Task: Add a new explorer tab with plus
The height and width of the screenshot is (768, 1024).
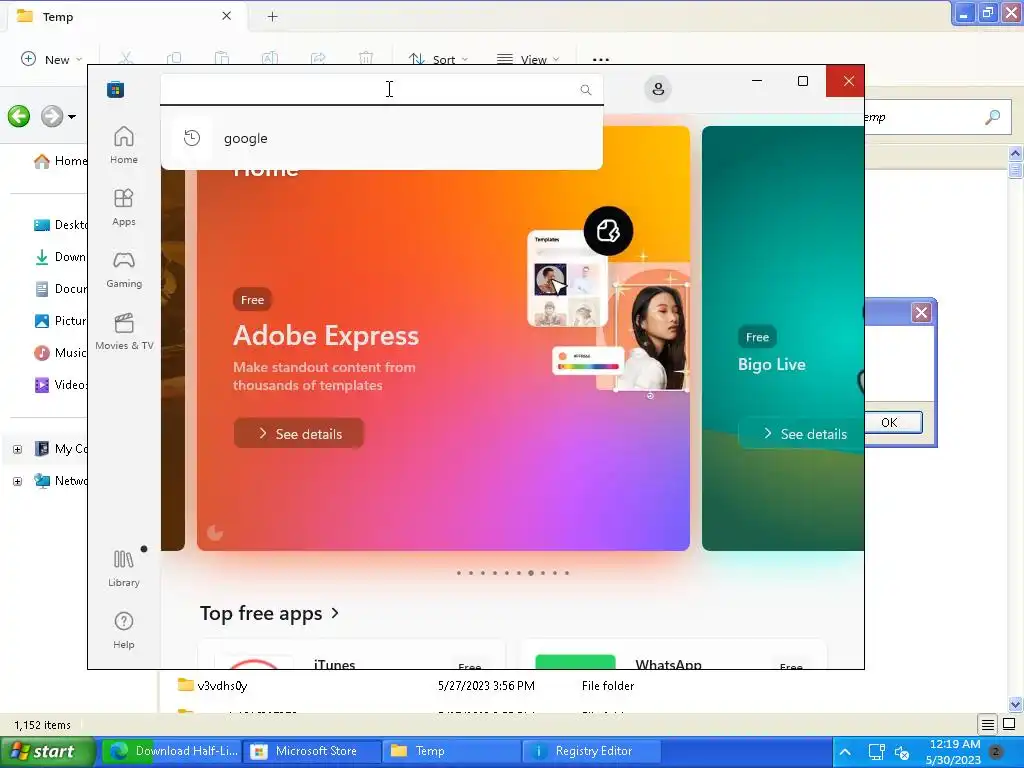Action: (272, 17)
